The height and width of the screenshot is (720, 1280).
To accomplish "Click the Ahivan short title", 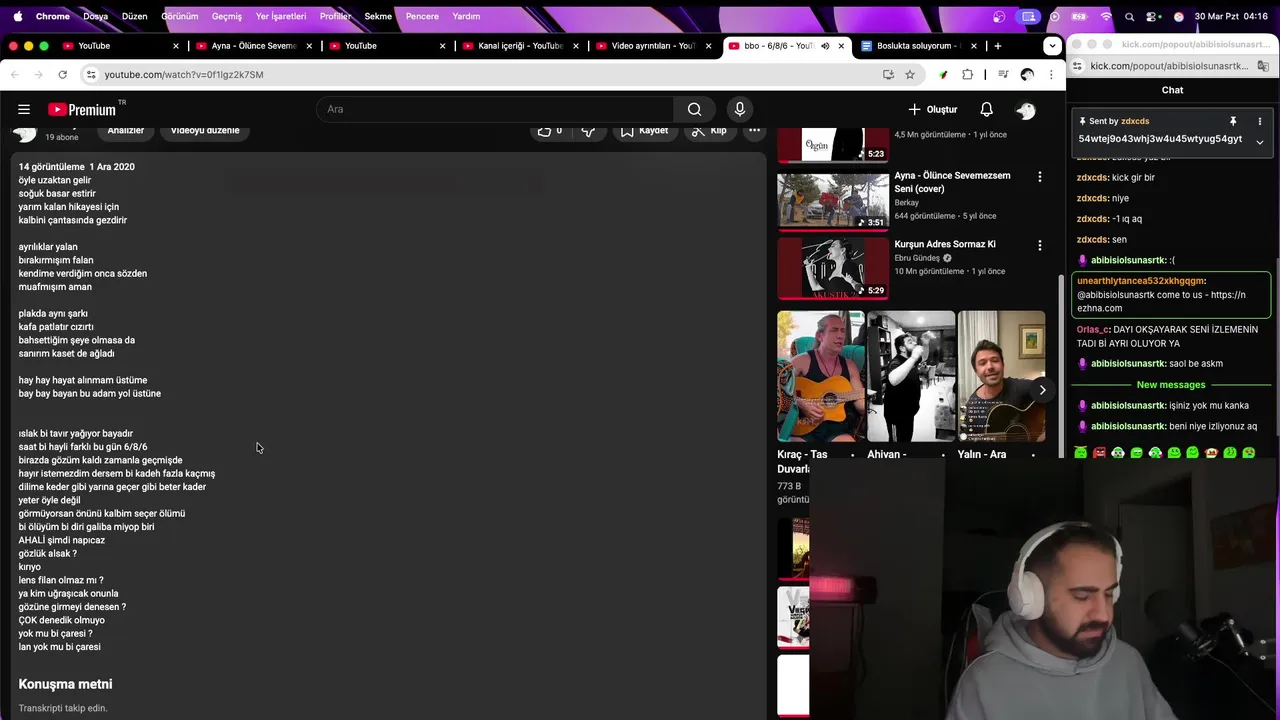I will tap(886, 454).
